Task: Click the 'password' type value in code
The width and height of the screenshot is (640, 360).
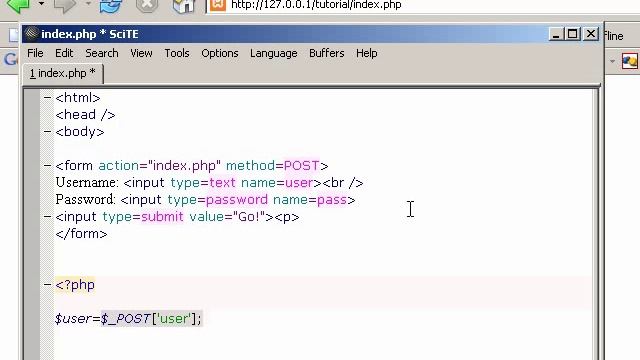Action: point(237,200)
